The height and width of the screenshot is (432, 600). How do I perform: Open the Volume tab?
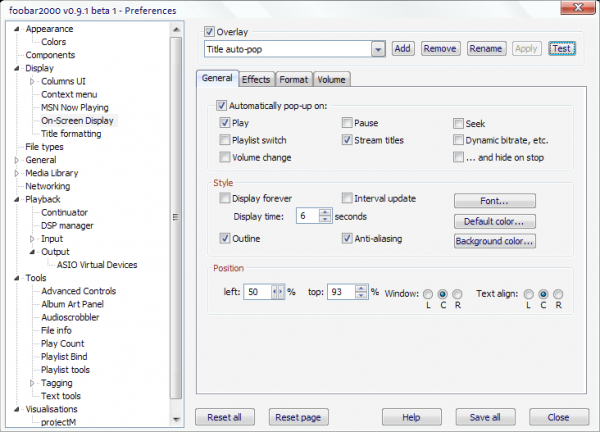point(333,79)
